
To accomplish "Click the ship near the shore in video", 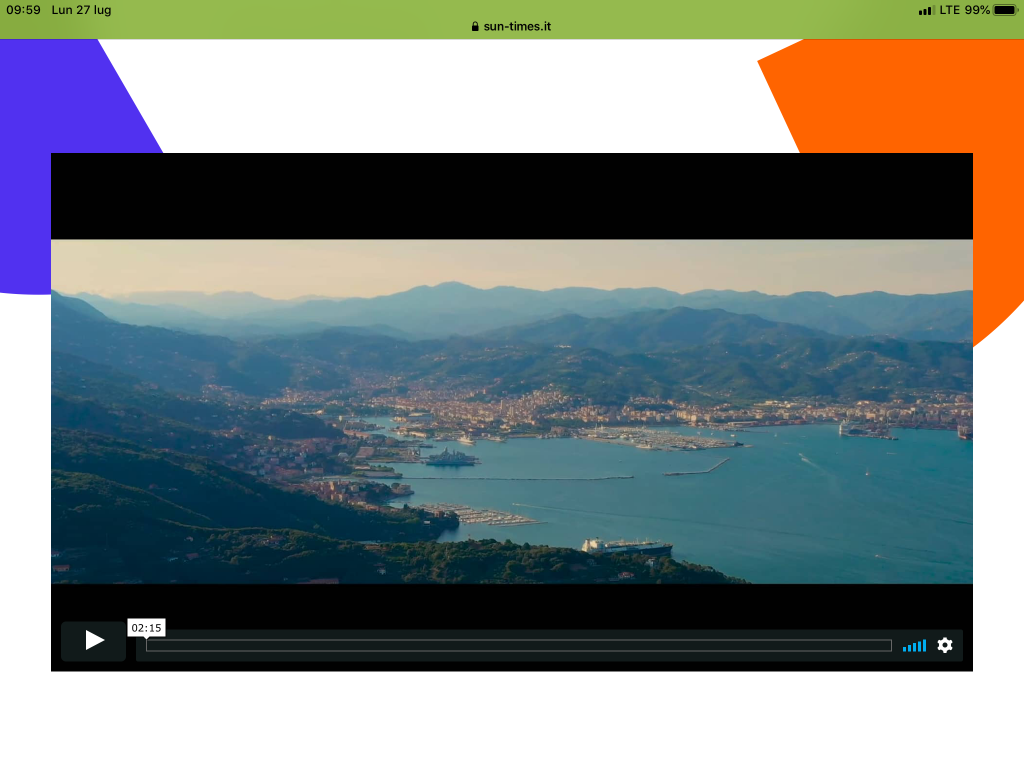I will pos(628,546).
